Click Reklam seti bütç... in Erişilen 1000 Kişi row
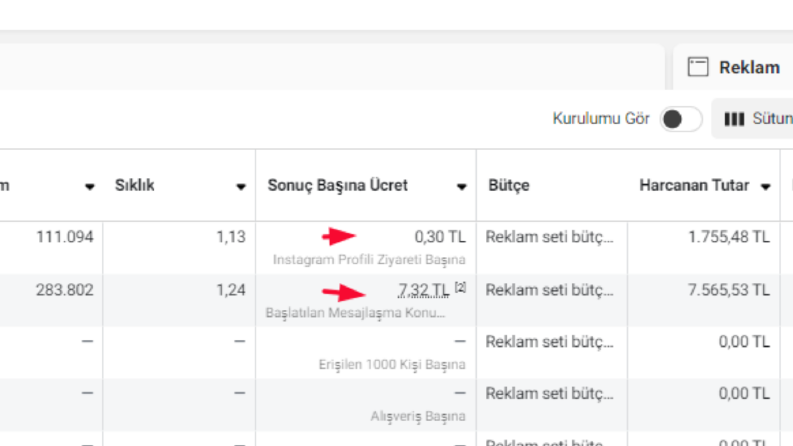Image resolution: width=793 pixels, height=446 pixels. click(549, 342)
